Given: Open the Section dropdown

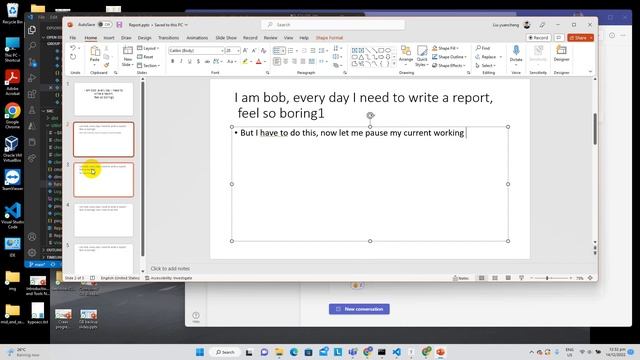Looking at the screenshot, I should [x=149, y=65].
